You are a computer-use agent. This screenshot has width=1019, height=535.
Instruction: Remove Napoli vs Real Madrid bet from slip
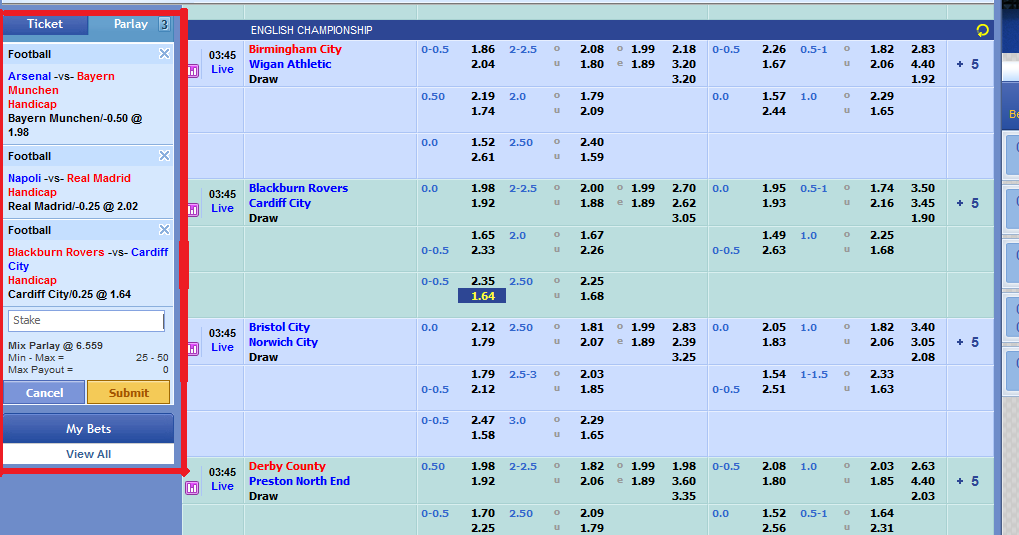(x=164, y=156)
